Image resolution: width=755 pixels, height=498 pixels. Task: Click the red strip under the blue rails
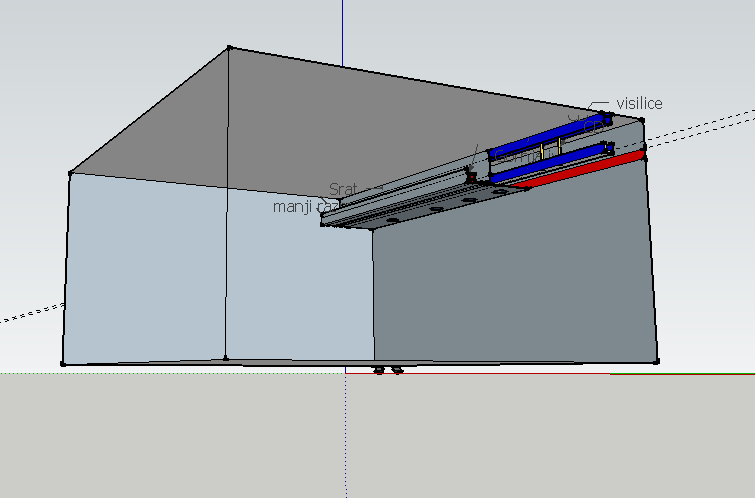(x=580, y=171)
